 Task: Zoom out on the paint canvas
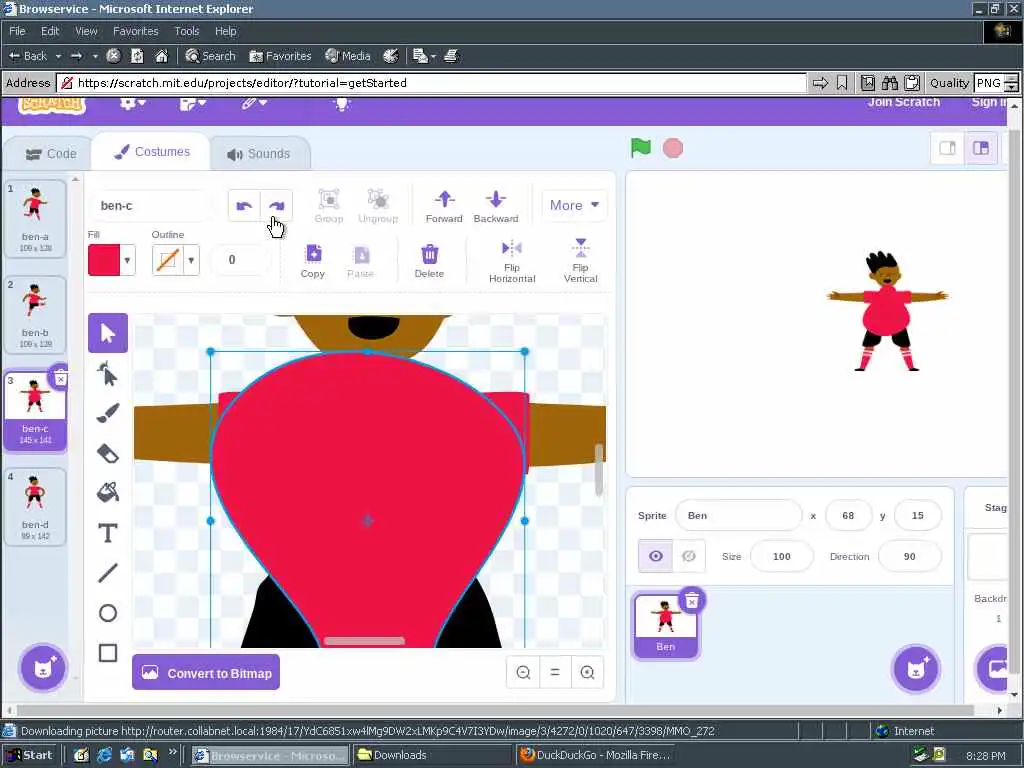523,672
